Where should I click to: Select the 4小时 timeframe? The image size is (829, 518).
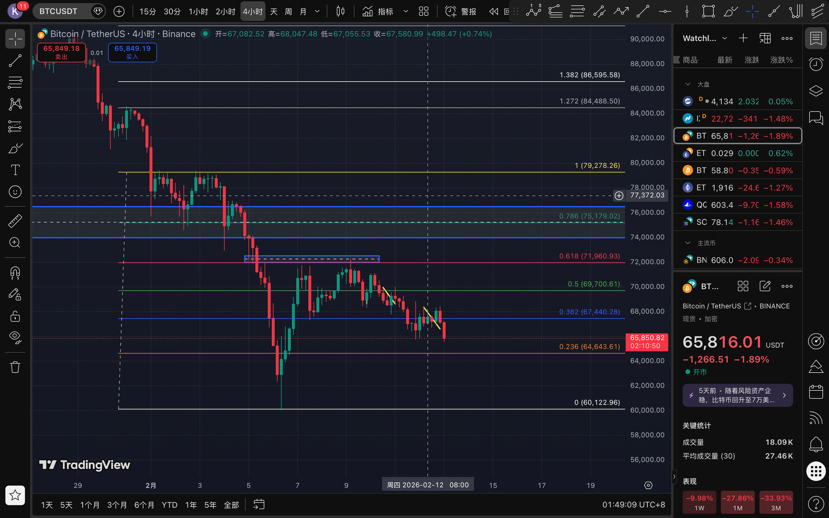pyautogui.click(x=253, y=11)
